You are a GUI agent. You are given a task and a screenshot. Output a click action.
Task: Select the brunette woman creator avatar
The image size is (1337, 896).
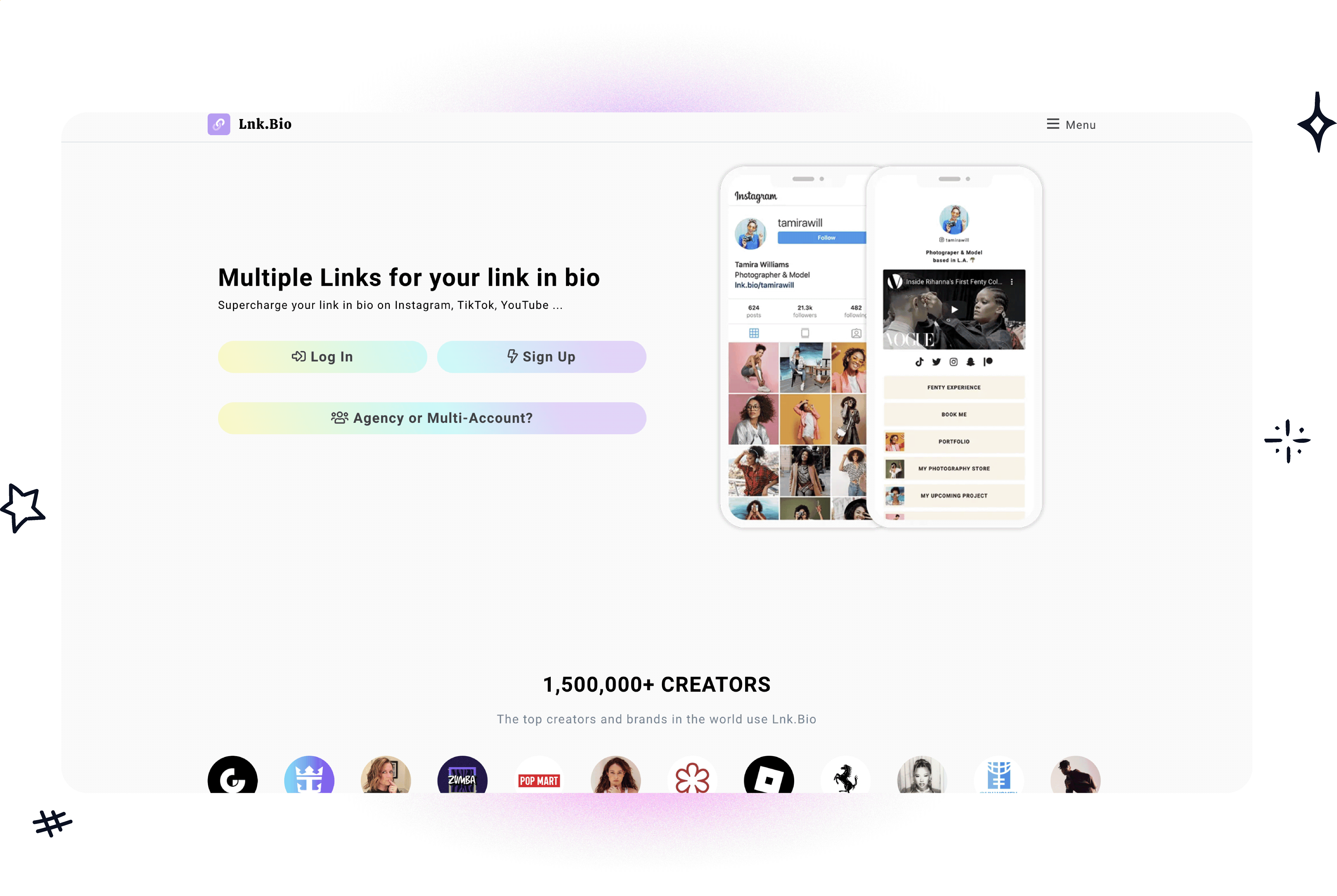(615, 774)
